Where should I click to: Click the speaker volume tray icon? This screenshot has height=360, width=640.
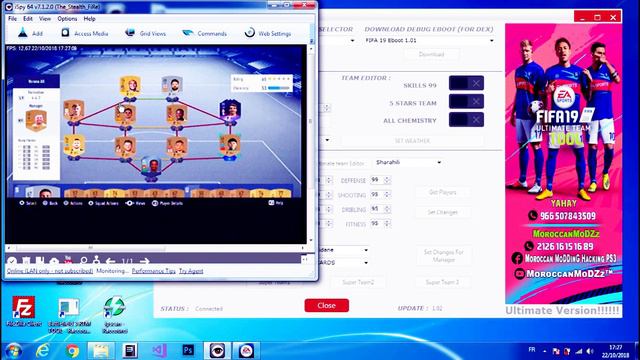point(590,351)
